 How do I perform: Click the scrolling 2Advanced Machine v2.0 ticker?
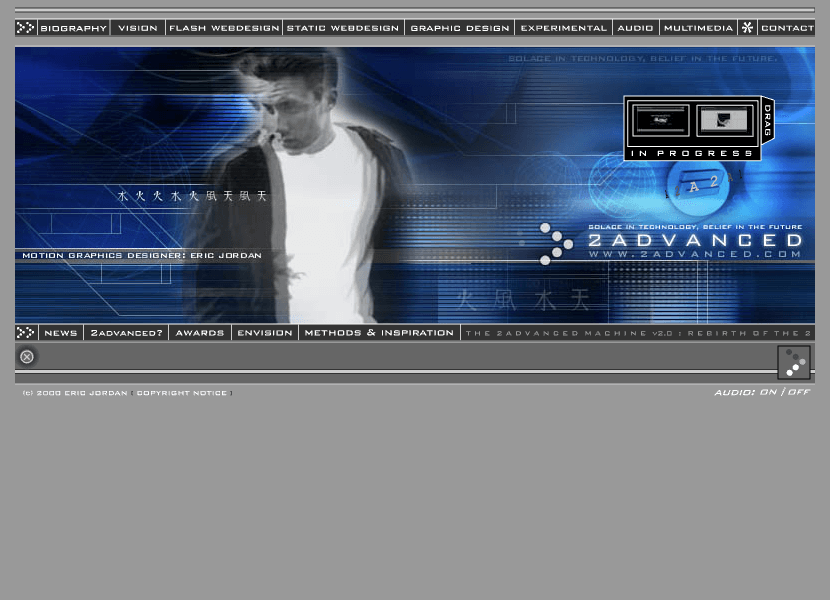point(638,333)
